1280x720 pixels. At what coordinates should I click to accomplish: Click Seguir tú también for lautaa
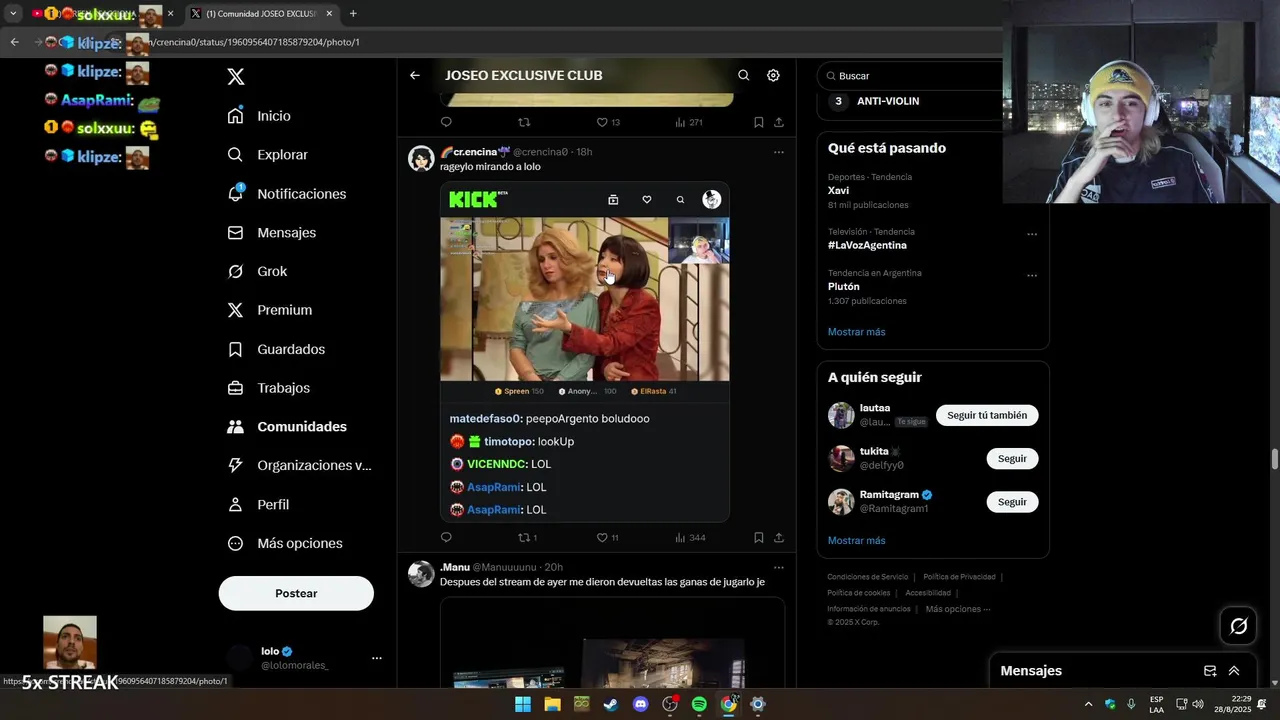coord(987,415)
